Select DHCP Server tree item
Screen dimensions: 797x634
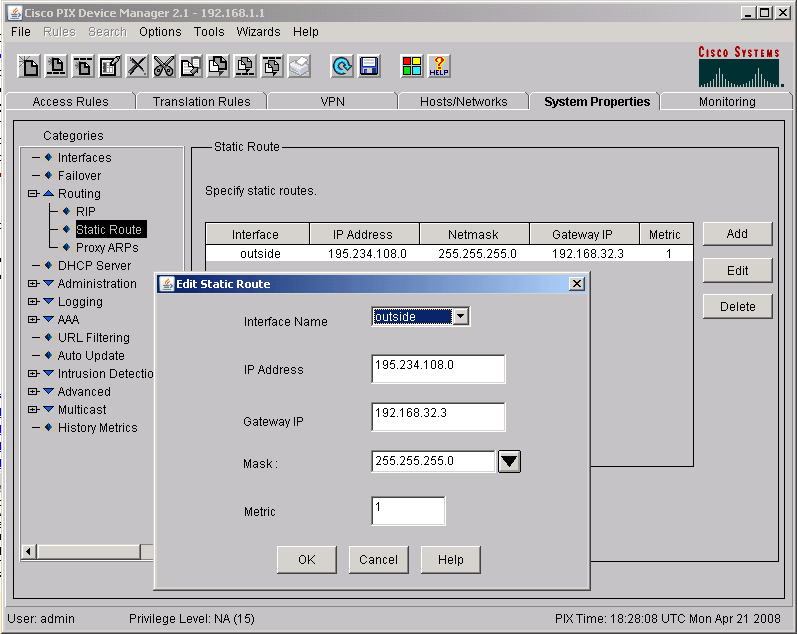pyautogui.click(x=94, y=265)
